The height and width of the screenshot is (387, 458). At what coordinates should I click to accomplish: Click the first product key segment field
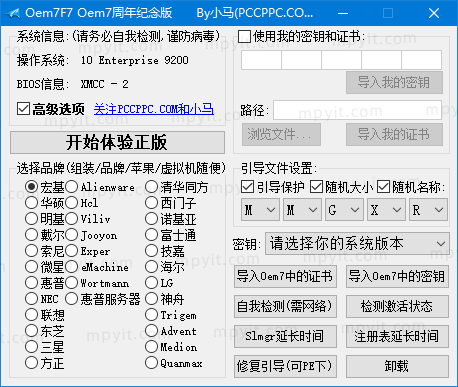[x=261, y=60]
